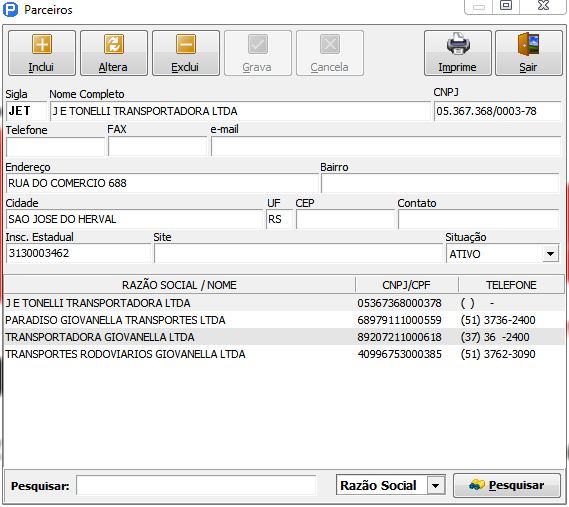Click CNPJ cell 89207211000618
The width and height of the screenshot is (569, 507).
pos(399,337)
